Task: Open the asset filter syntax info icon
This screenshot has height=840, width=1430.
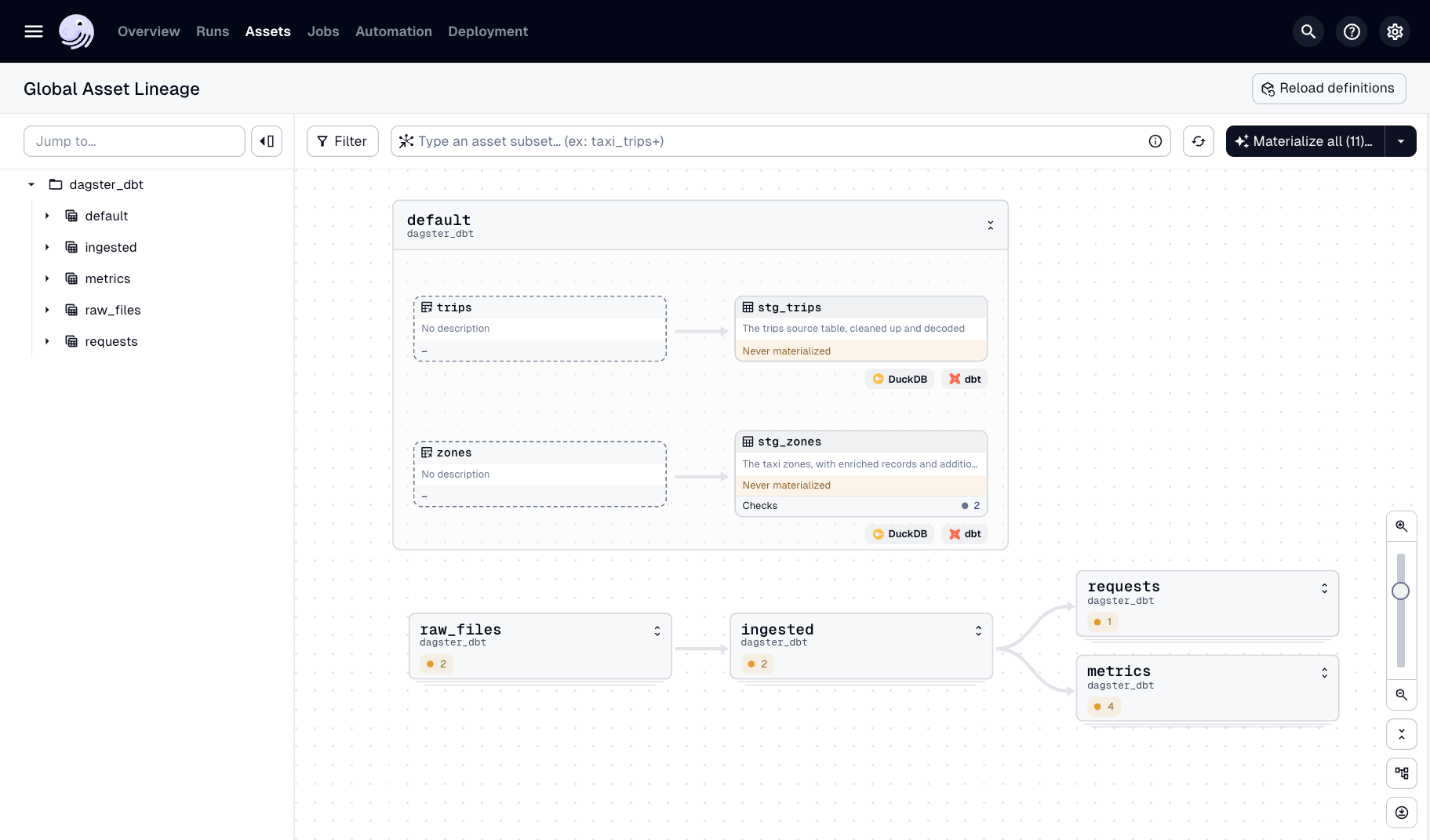Action: (x=1155, y=141)
